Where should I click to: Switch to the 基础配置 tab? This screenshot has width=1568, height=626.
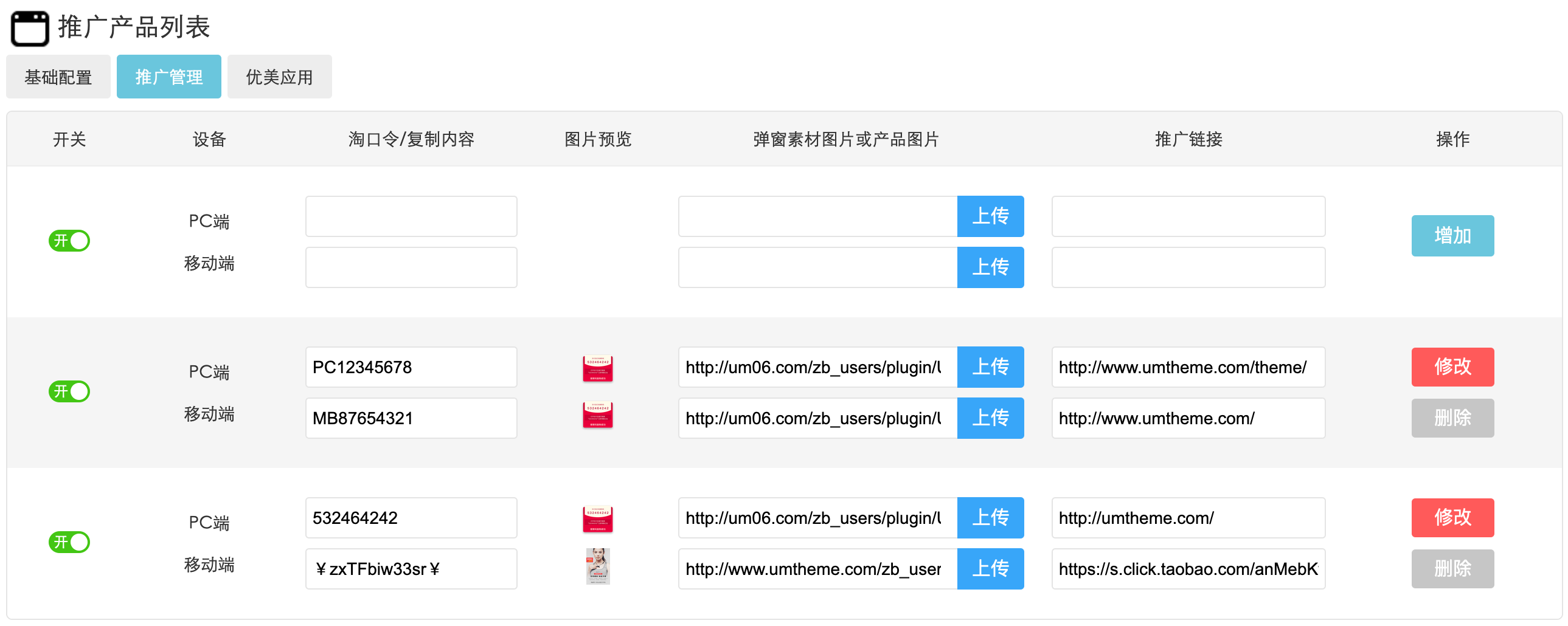point(58,76)
